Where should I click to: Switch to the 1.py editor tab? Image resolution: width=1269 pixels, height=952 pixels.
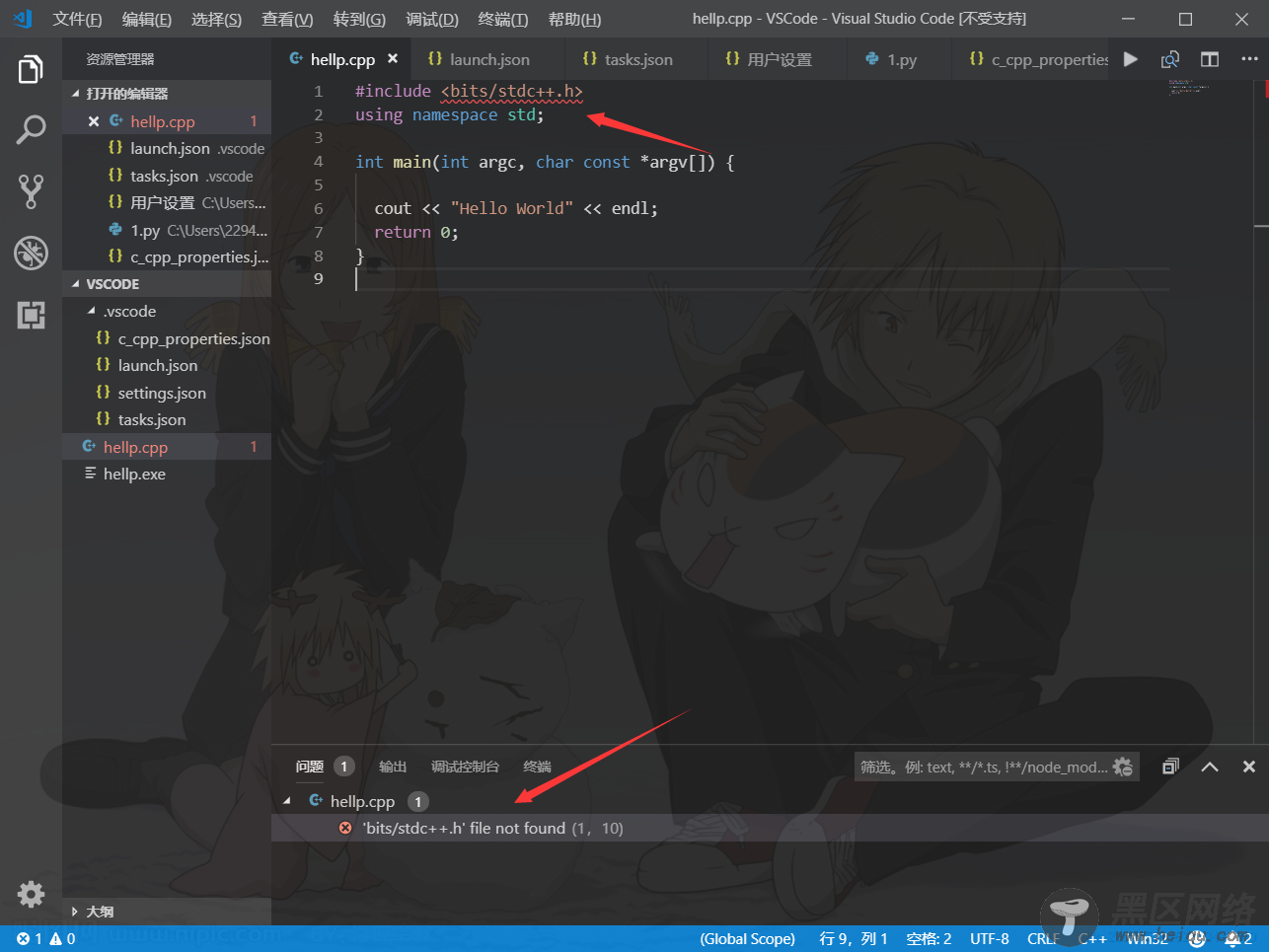901,59
